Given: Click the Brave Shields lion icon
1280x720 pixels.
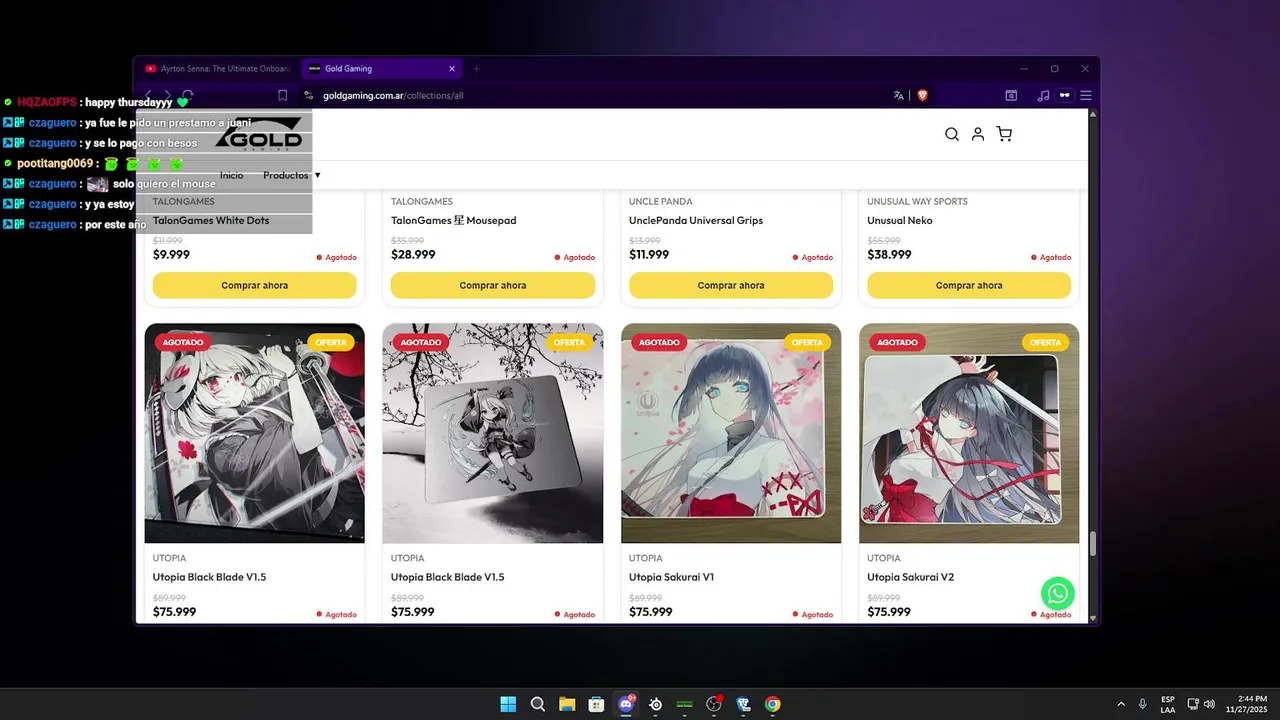Looking at the screenshot, I should (922, 96).
